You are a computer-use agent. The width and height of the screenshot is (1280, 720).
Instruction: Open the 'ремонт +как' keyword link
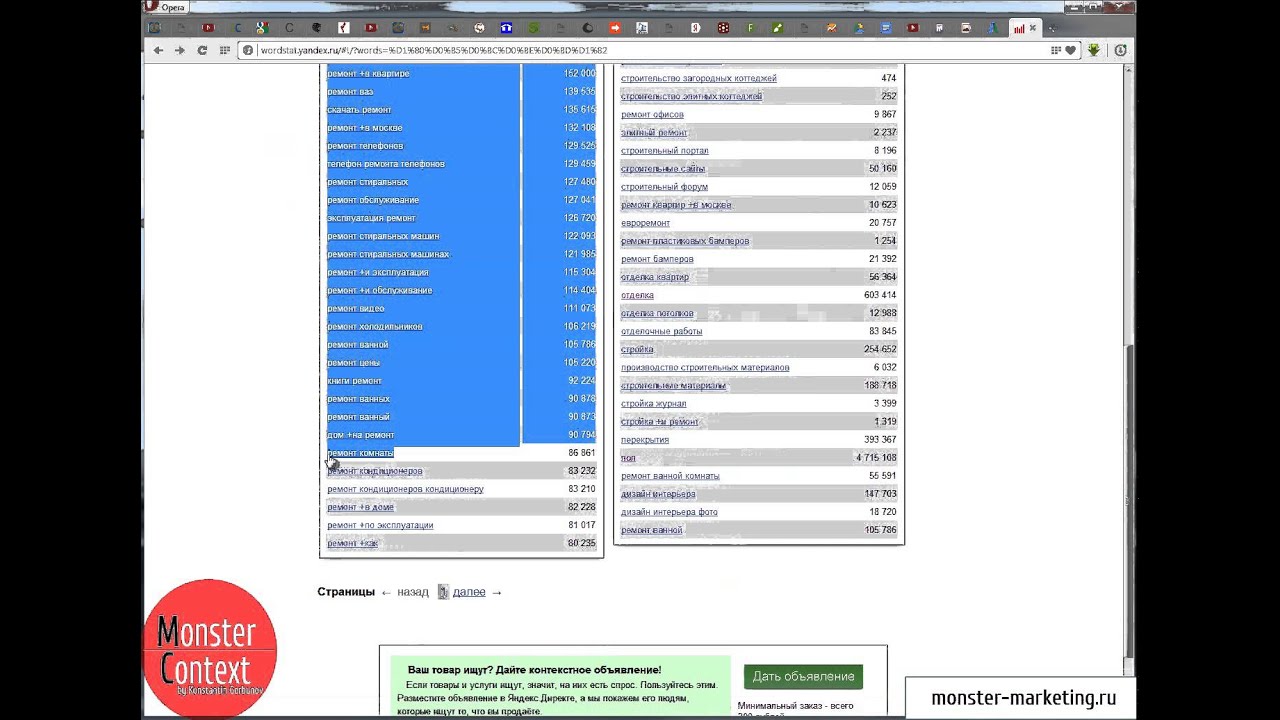tap(352, 543)
